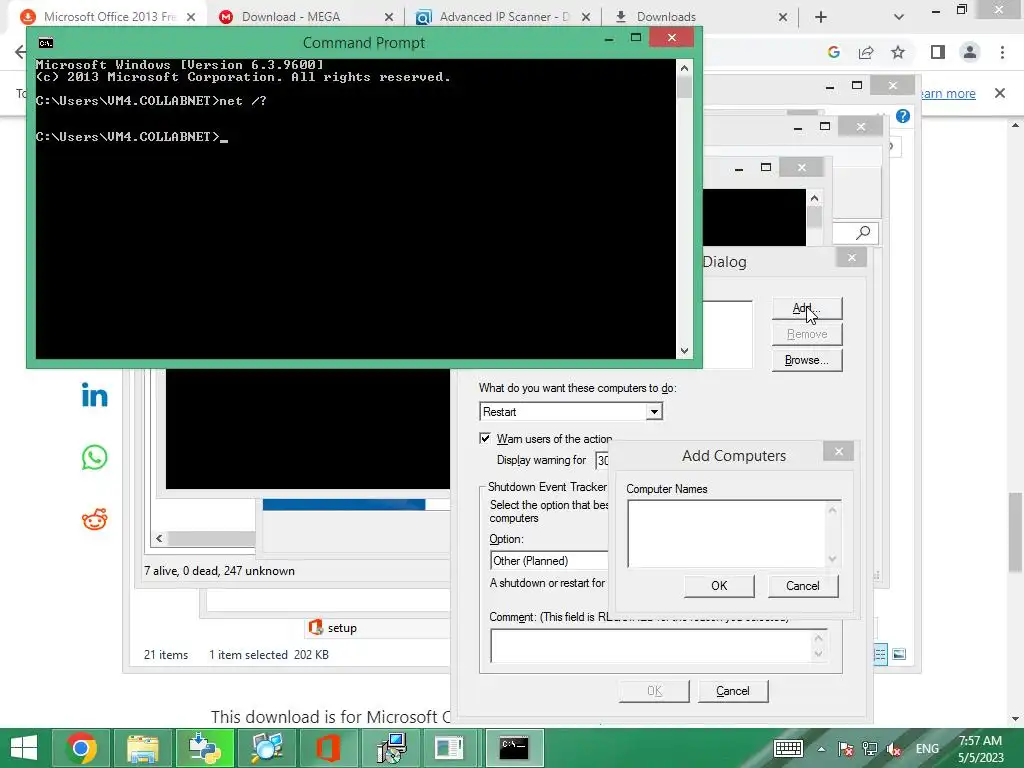
Task: Click the blue progress bar
Action: click(x=344, y=504)
